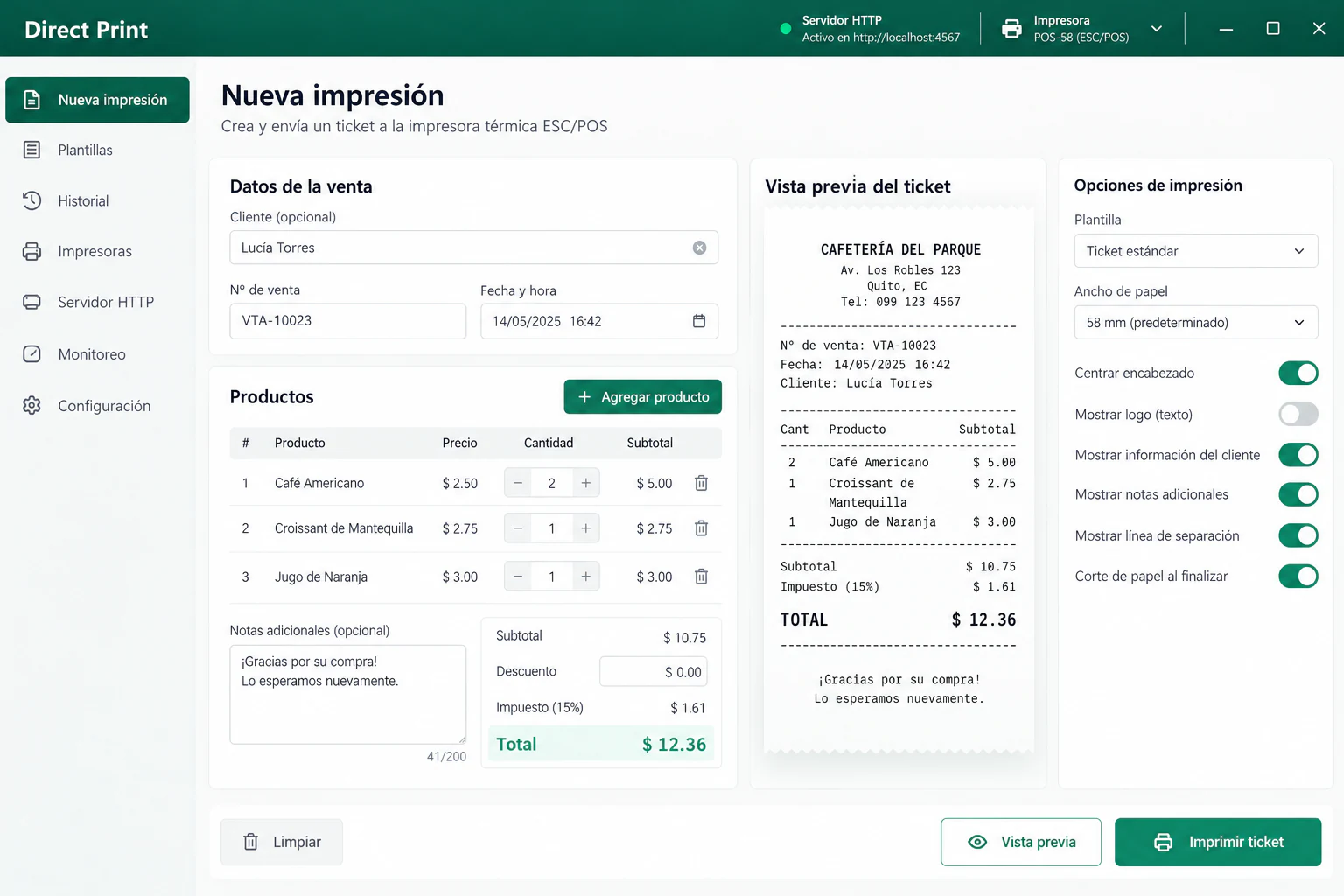The width and height of the screenshot is (1344, 896).
Task: Click the Total amount $ 12.36
Action: point(674,745)
